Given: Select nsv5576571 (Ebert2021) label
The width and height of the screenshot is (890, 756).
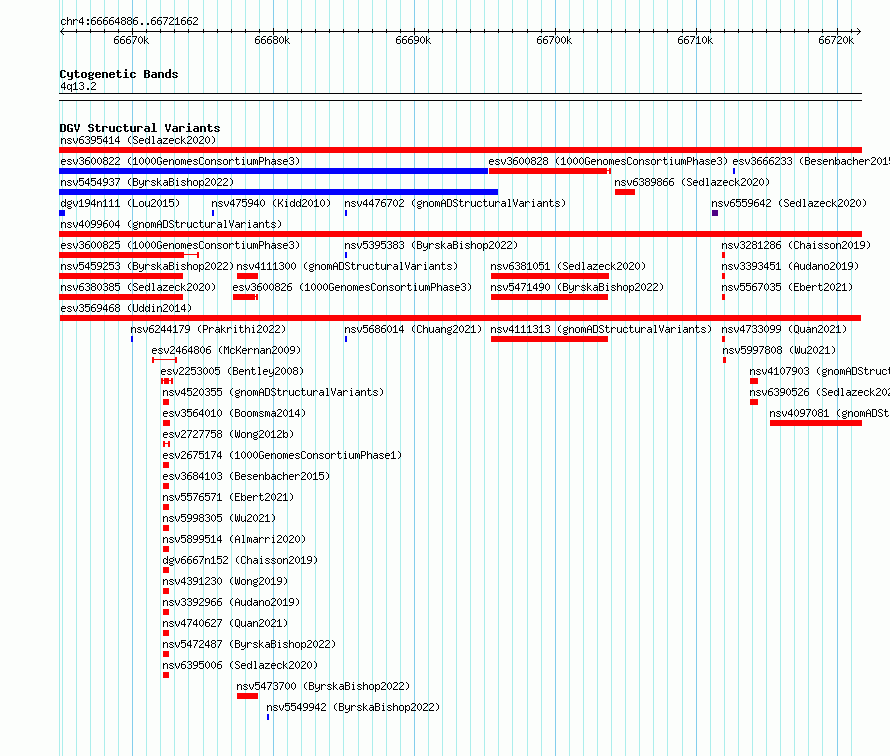Looking at the screenshot, I should pos(228,497).
